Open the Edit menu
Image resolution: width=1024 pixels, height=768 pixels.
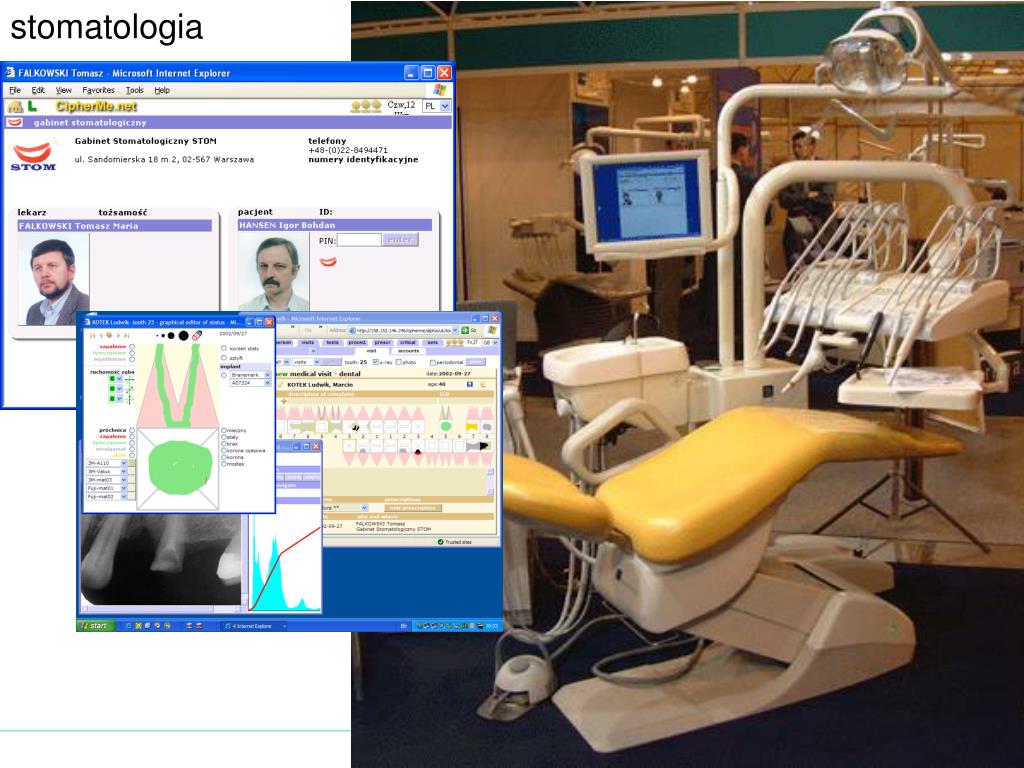click(38, 90)
